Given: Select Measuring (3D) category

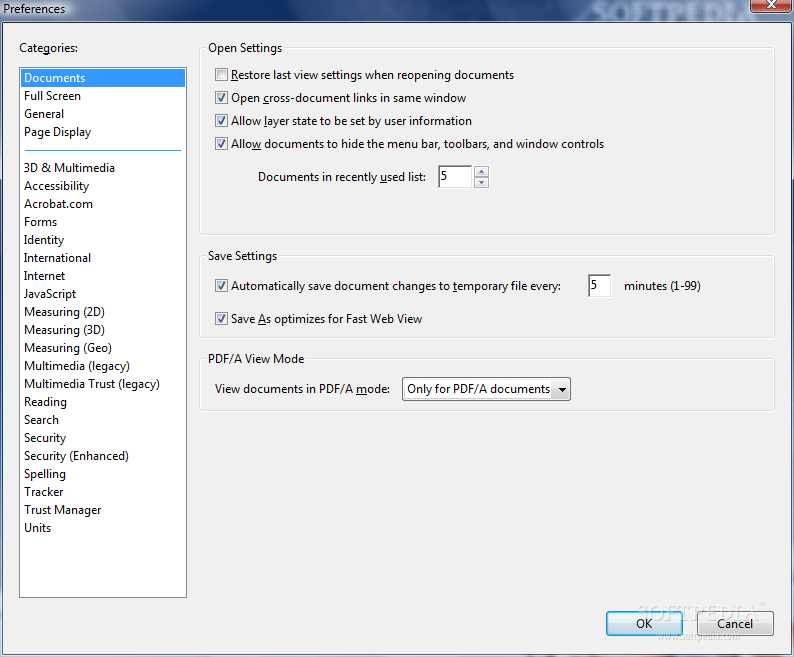Looking at the screenshot, I should [x=103, y=330].
